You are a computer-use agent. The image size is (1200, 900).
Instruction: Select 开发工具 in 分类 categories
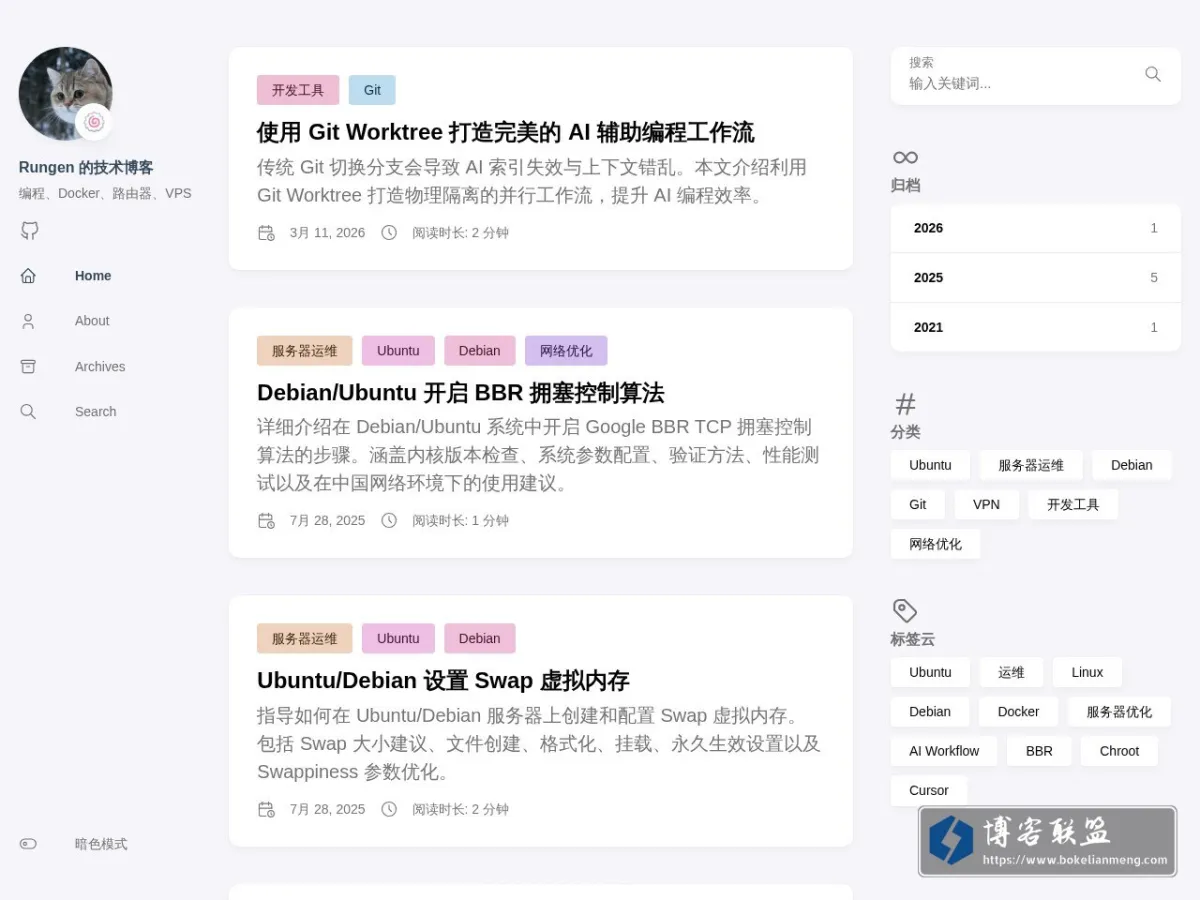pyautogui.click(x=1073, y=505)
